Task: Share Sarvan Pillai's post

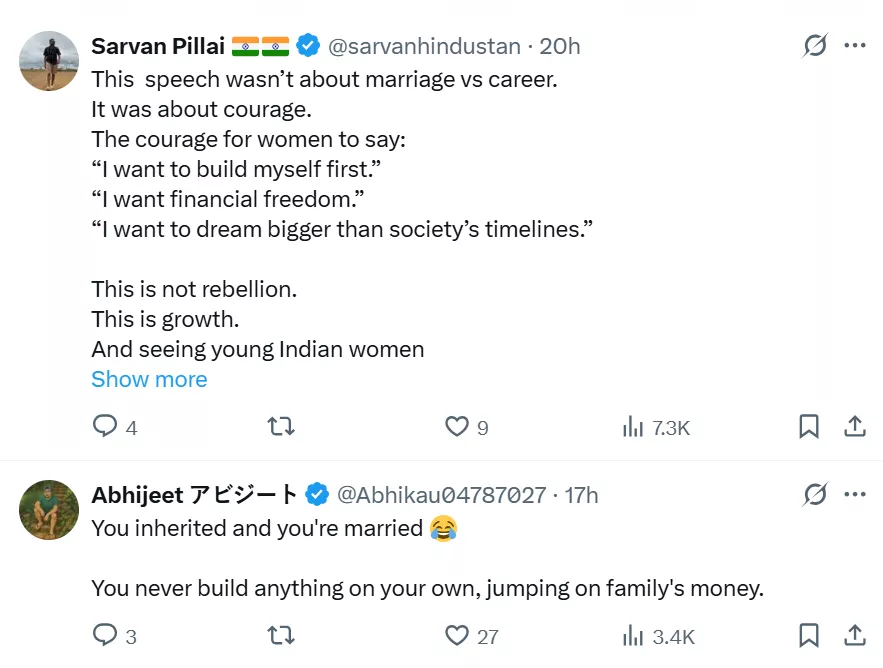Action: coord(855,427)
